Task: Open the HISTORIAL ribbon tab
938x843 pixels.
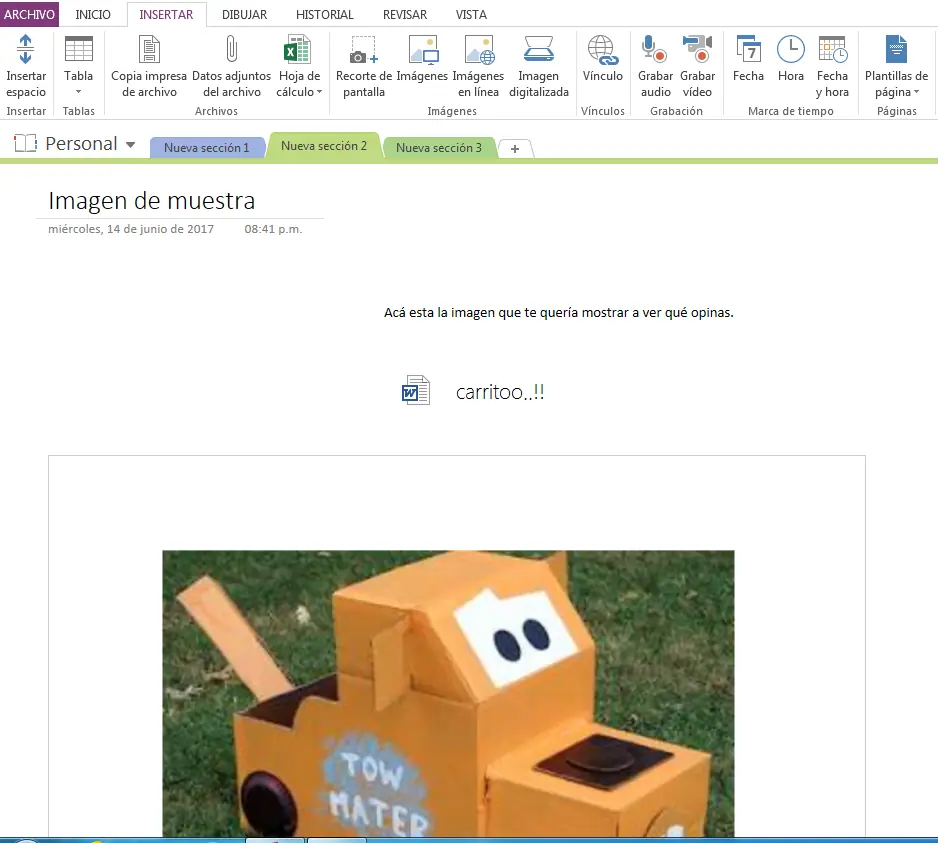Action: (325, 14)
